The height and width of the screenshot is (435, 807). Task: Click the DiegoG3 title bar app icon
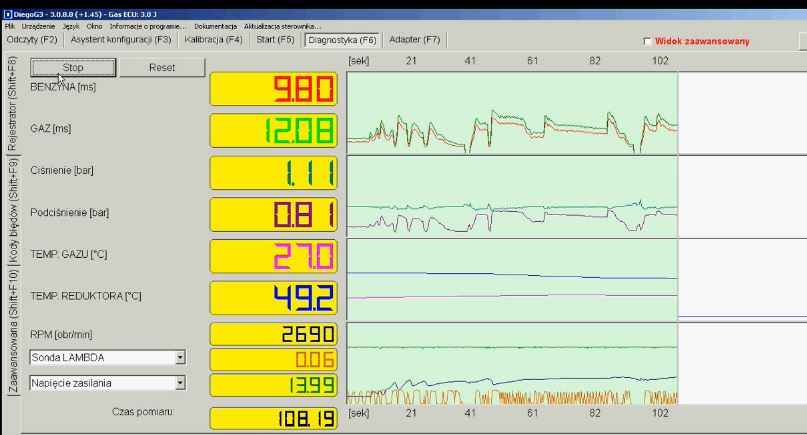pyautogui.click(x=7, y=14)
